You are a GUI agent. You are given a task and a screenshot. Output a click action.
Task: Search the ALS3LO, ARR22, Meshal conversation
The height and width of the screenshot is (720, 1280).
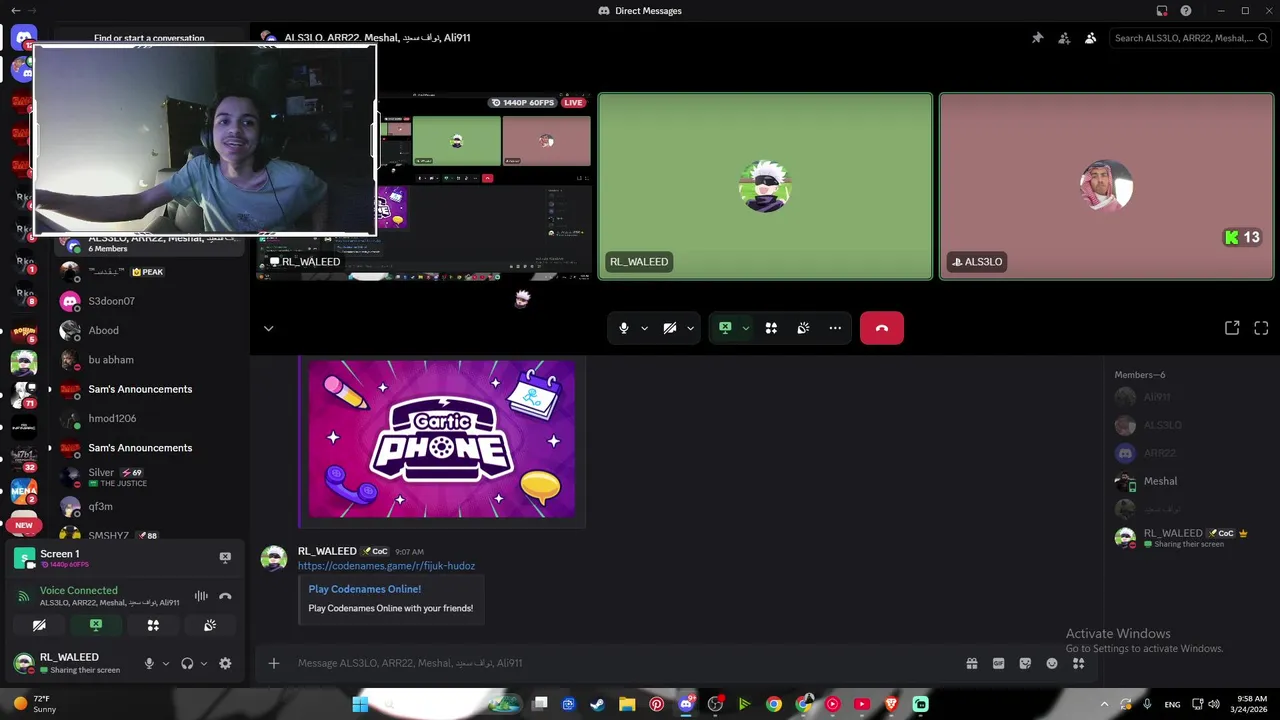1190,38
